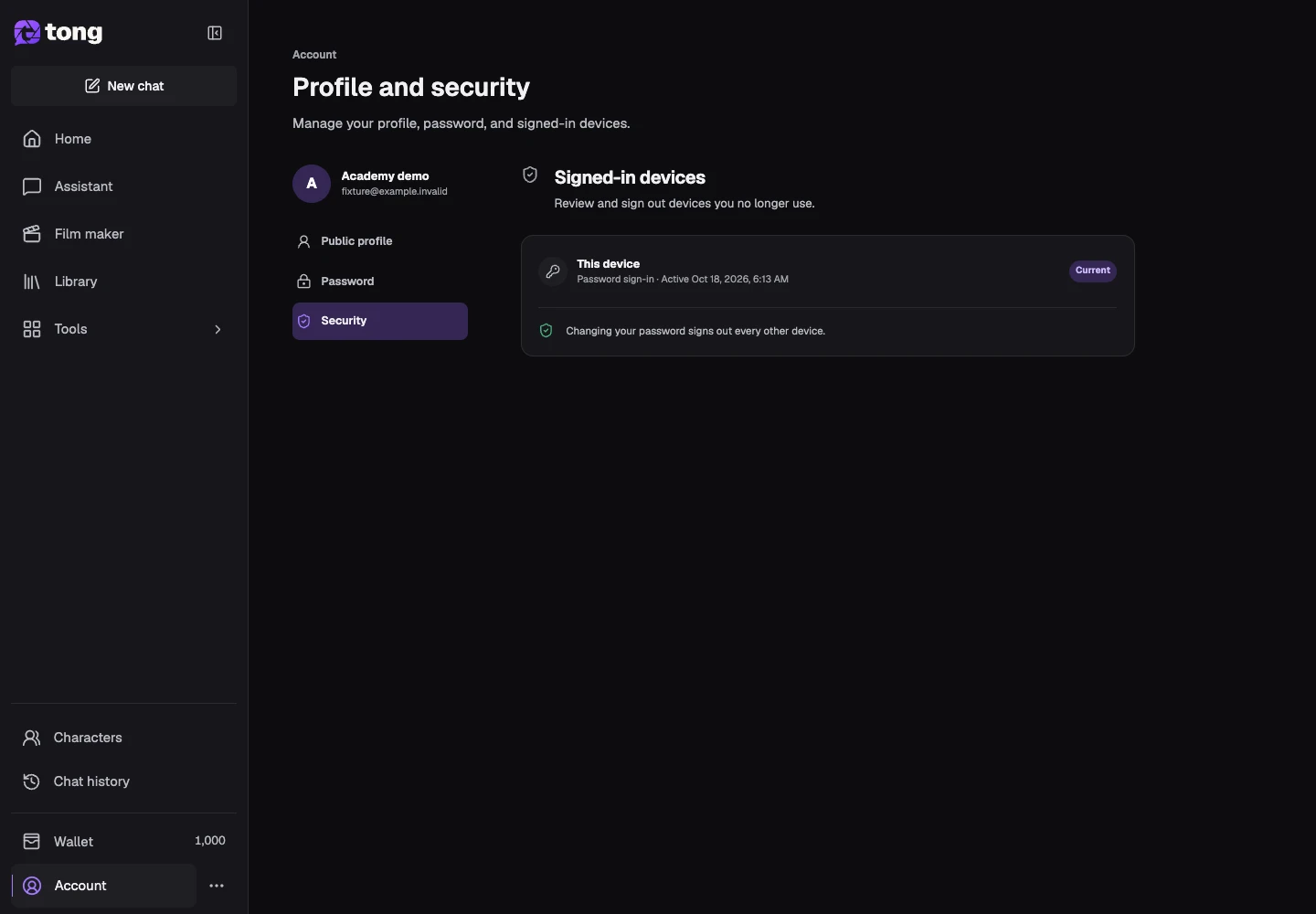Click the Tools grid icon

tap(32, 329)
